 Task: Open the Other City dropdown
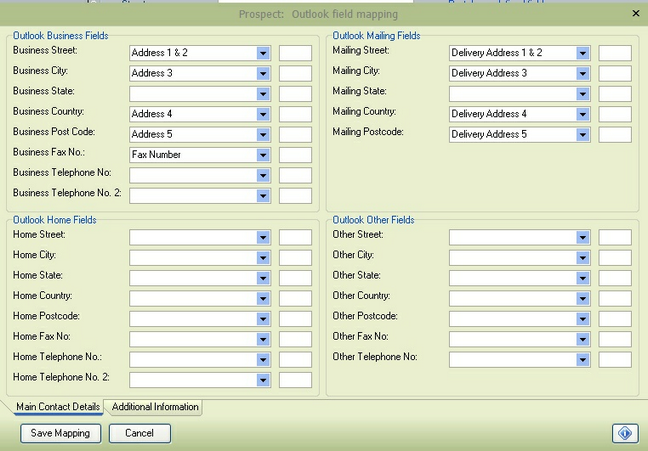pos(582,257)
